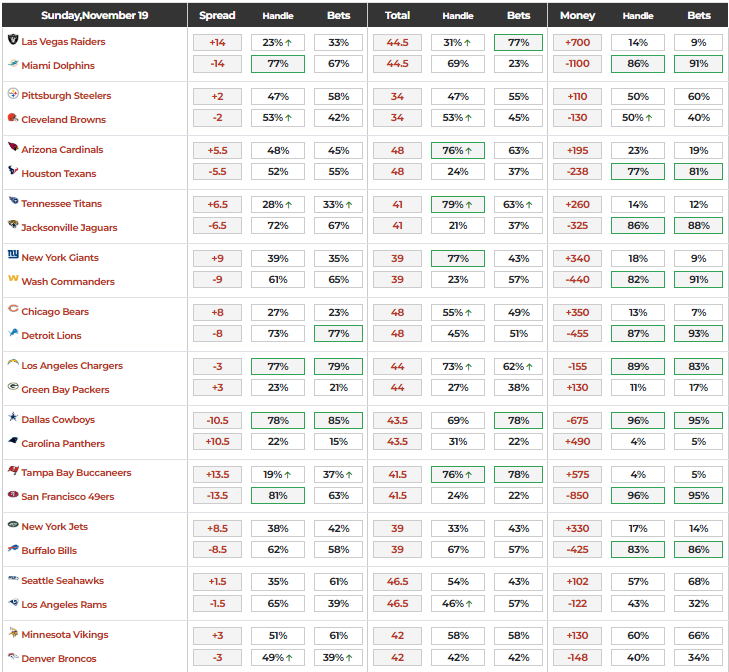Screen dimensions: 729x672
Task: Select the Vikings +130 moneyline cell
Action: pos(577,635)
